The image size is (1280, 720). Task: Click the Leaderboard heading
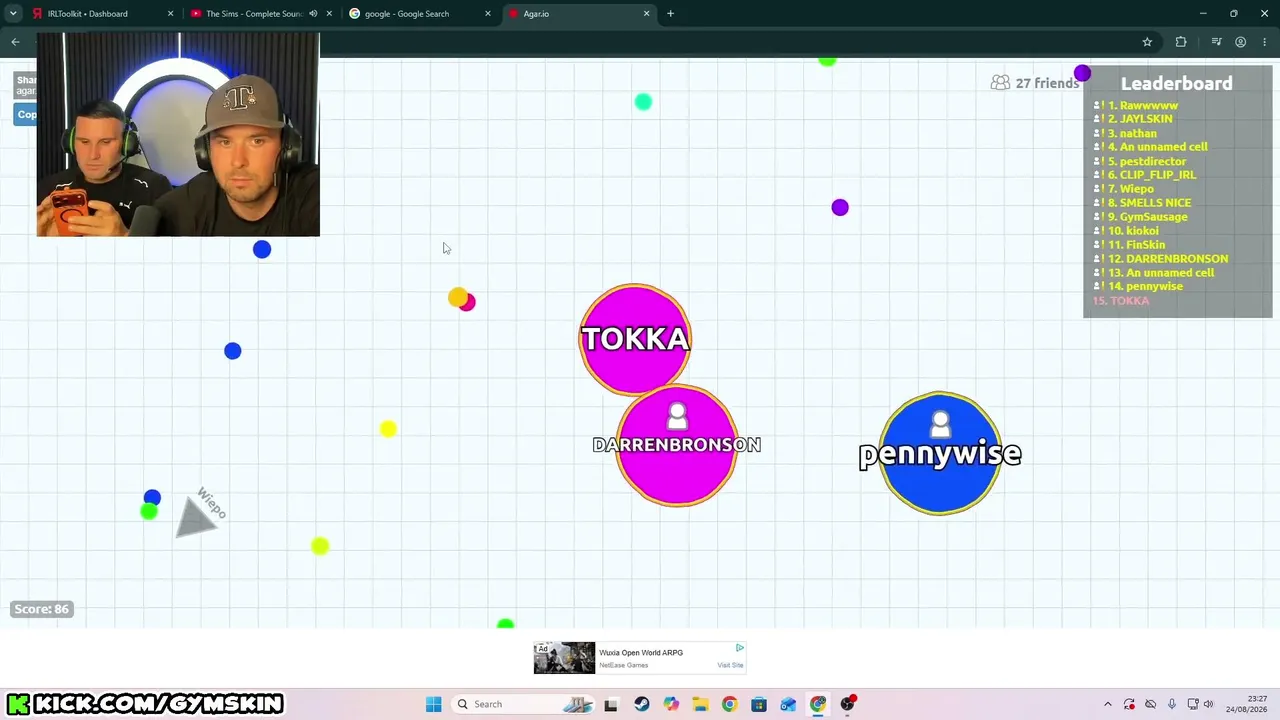pyautogui.click(x=1177, y=84)
